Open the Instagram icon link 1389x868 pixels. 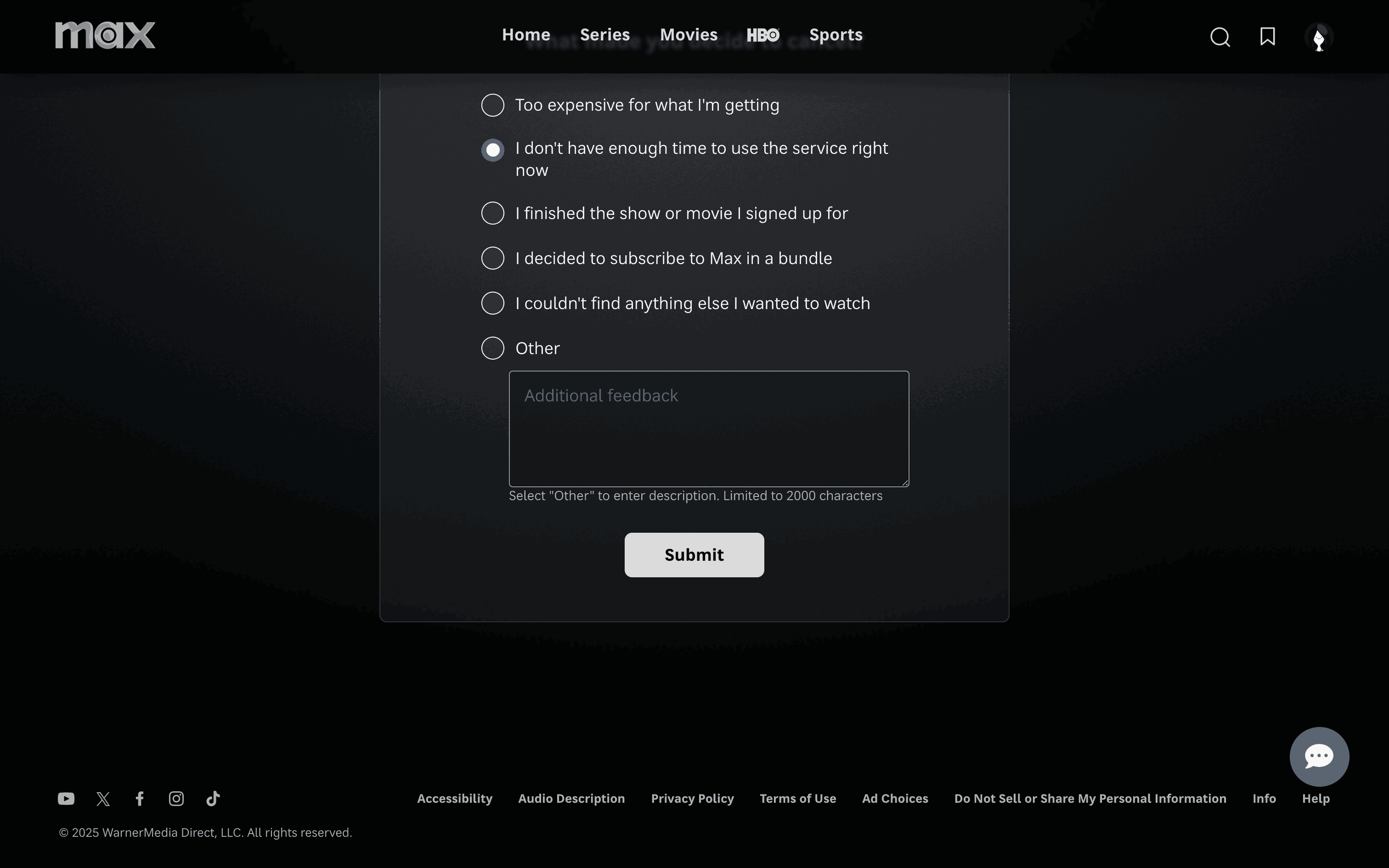pyautogui.click(x=176, y=799)
